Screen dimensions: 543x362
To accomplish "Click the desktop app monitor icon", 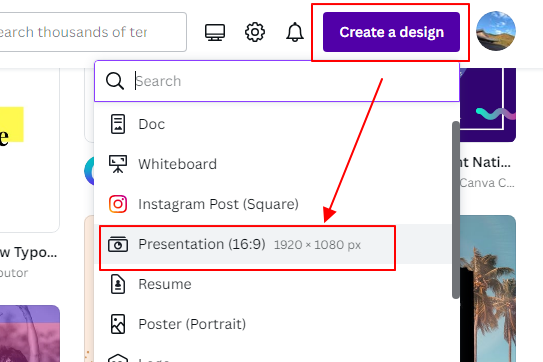I will (x=215, y=32).
